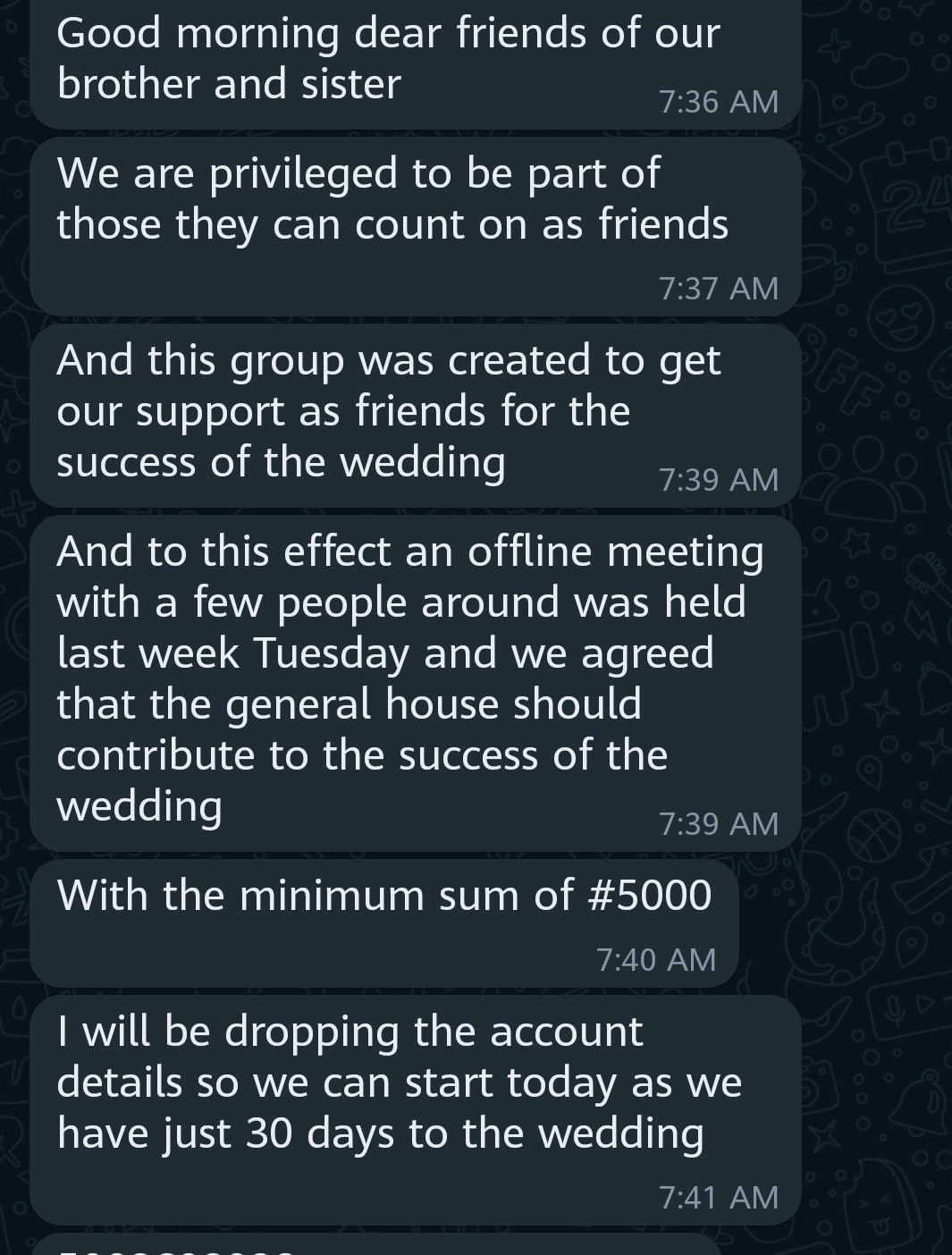Click the 7:37 AM timestamp
Screen dimensions: 952x1255
tap(719, 288)
